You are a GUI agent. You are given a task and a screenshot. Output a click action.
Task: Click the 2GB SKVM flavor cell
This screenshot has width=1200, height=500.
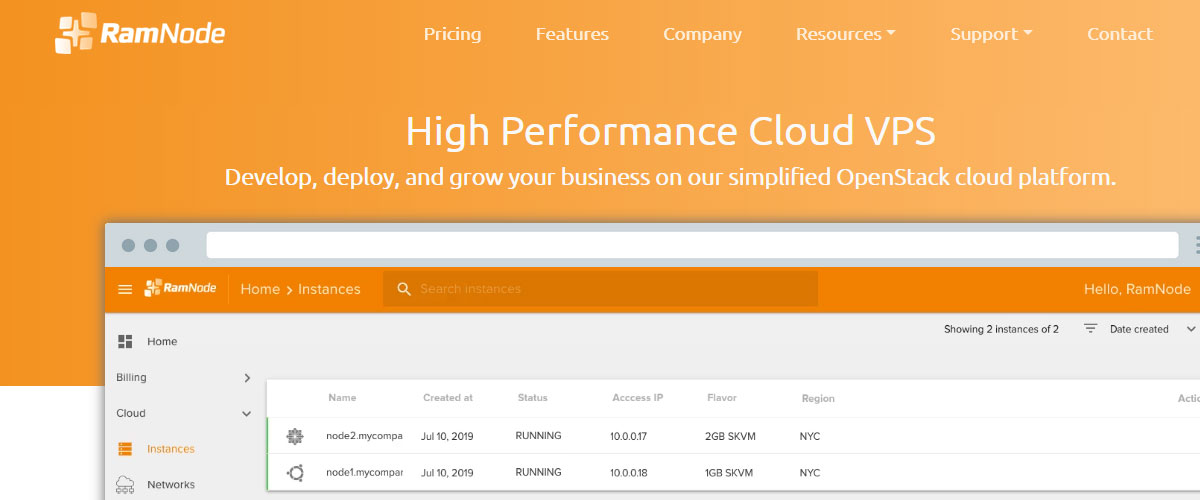(x=732, y=436)
